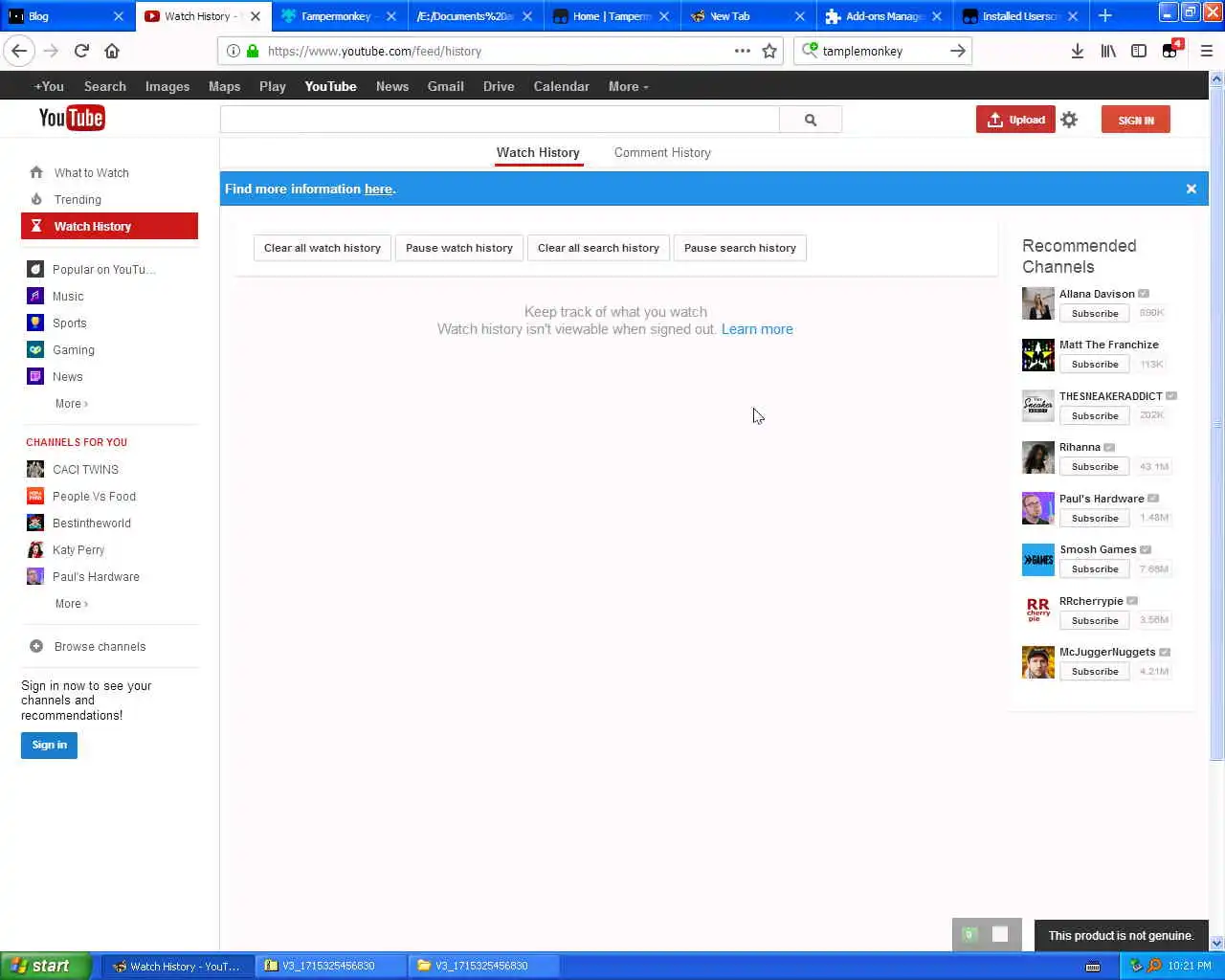Click Clear all search history button
This screenshot has width=1225, height=980.
598,248
